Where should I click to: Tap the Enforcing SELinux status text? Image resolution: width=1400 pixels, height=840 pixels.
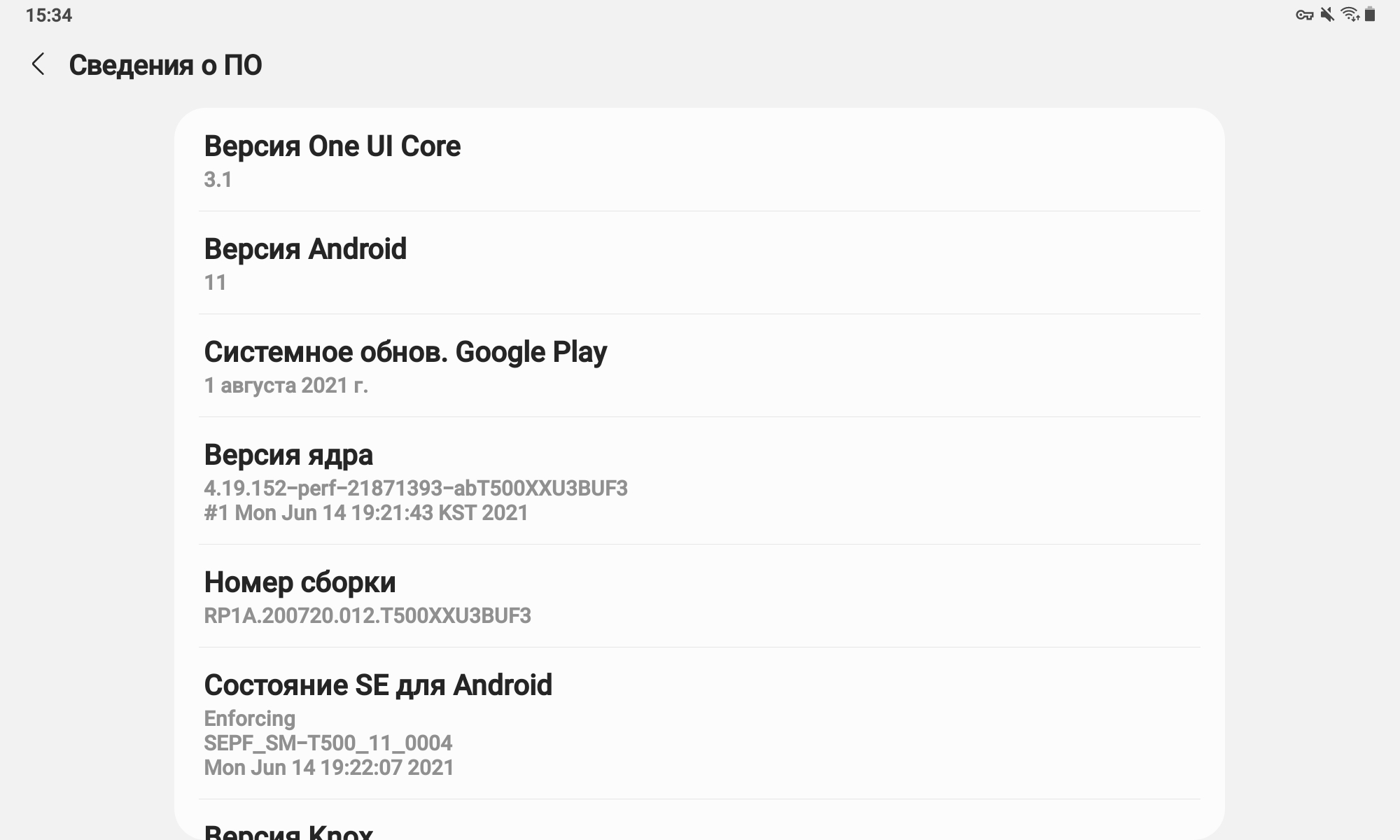[250, 719]
